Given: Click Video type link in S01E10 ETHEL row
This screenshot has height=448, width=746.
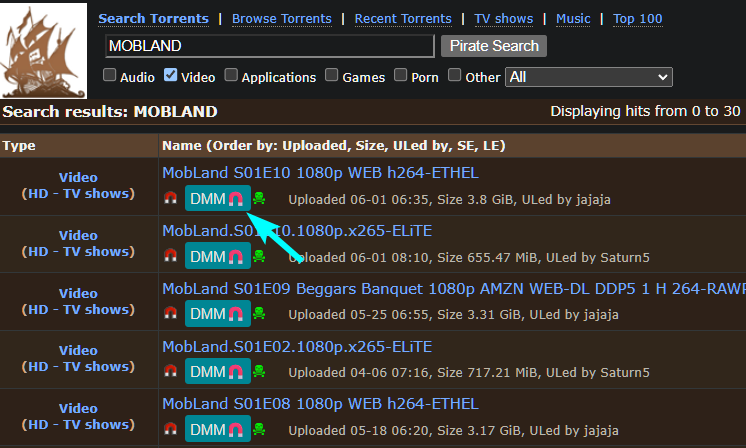Looking at the screenshot, I should (x=78, y=177).
